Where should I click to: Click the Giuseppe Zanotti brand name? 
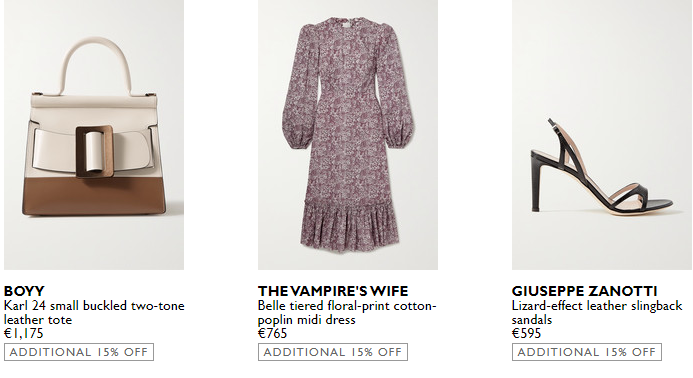(x=584, y=291)
